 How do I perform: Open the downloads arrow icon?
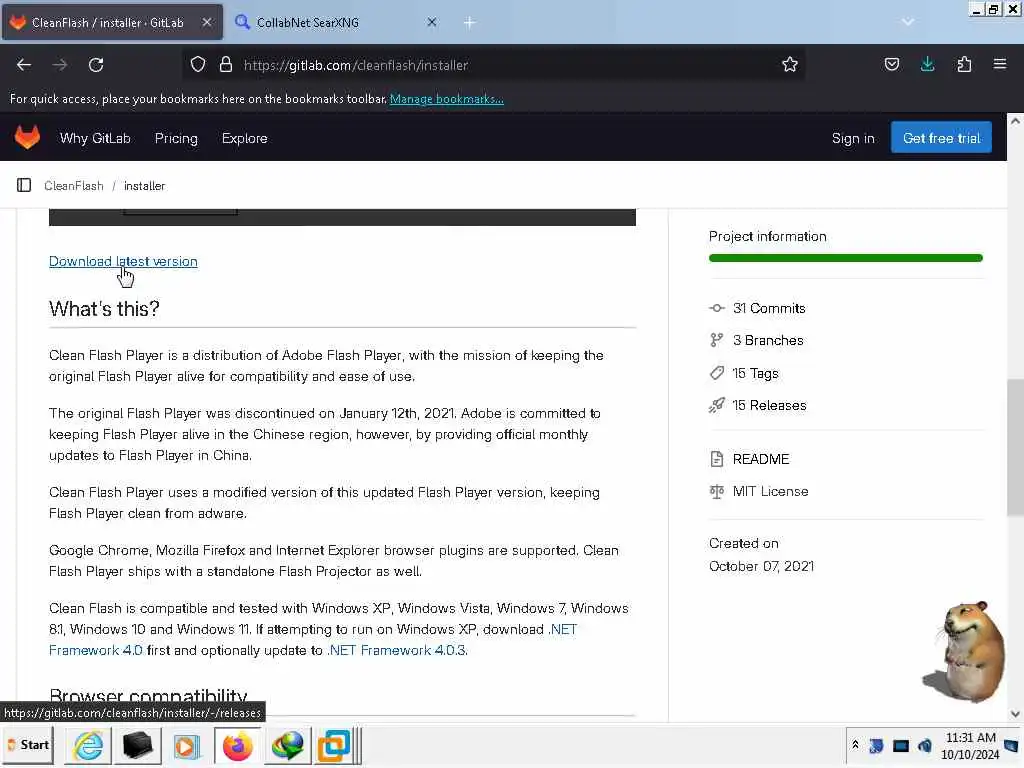927,64
